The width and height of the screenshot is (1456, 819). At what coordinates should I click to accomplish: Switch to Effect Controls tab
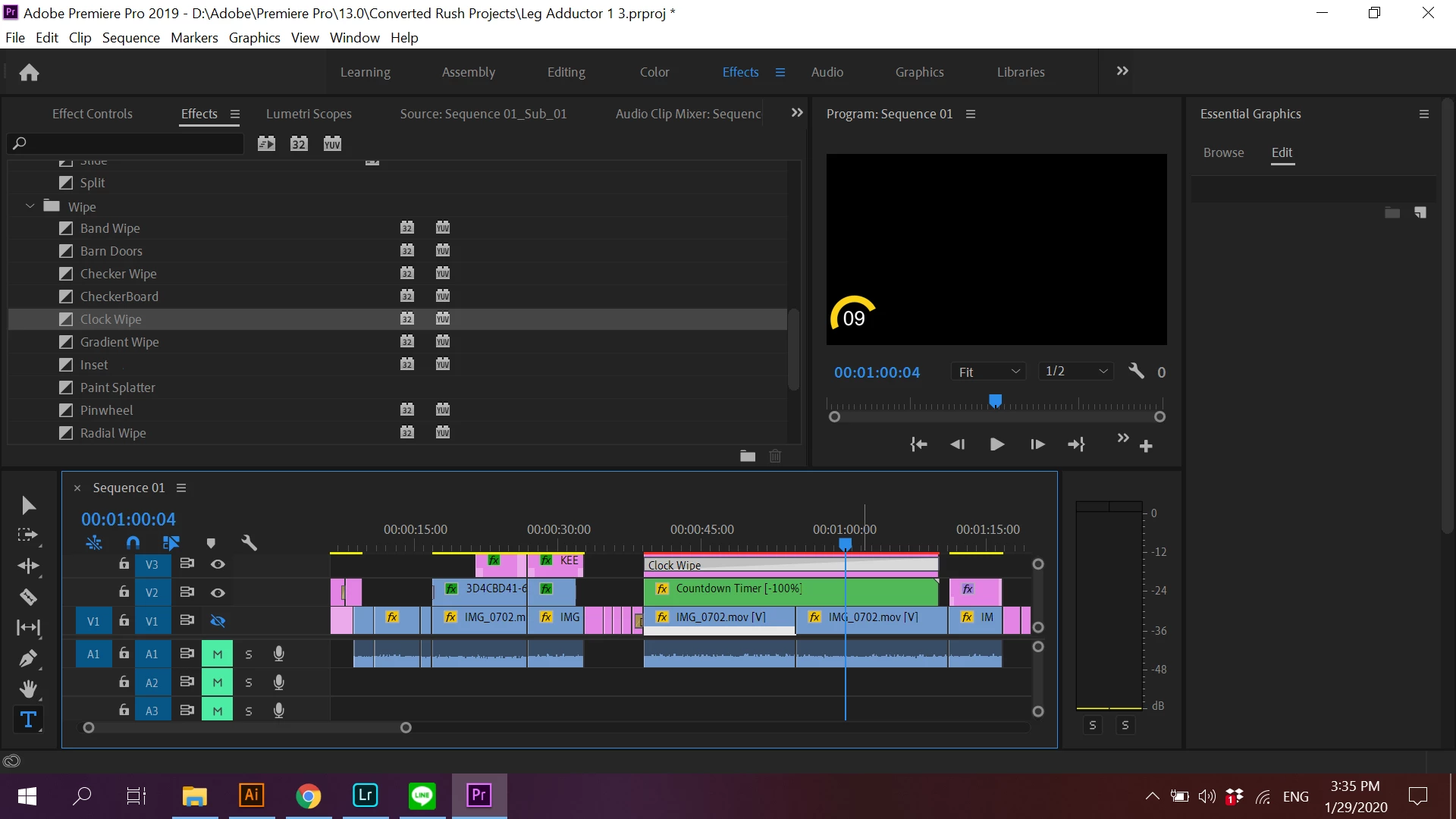[x=93, y=114]
